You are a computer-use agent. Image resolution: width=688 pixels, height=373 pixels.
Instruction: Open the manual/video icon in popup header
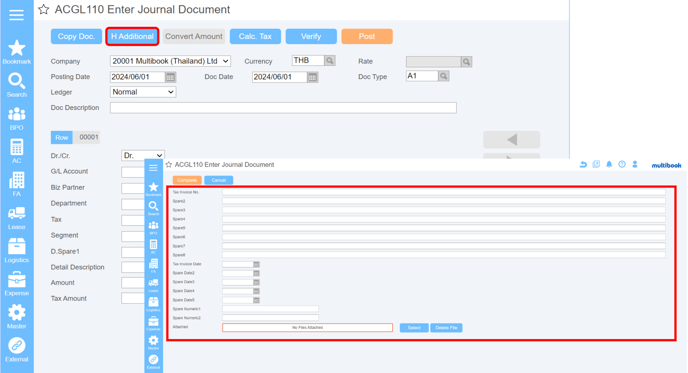click(596, 164)
